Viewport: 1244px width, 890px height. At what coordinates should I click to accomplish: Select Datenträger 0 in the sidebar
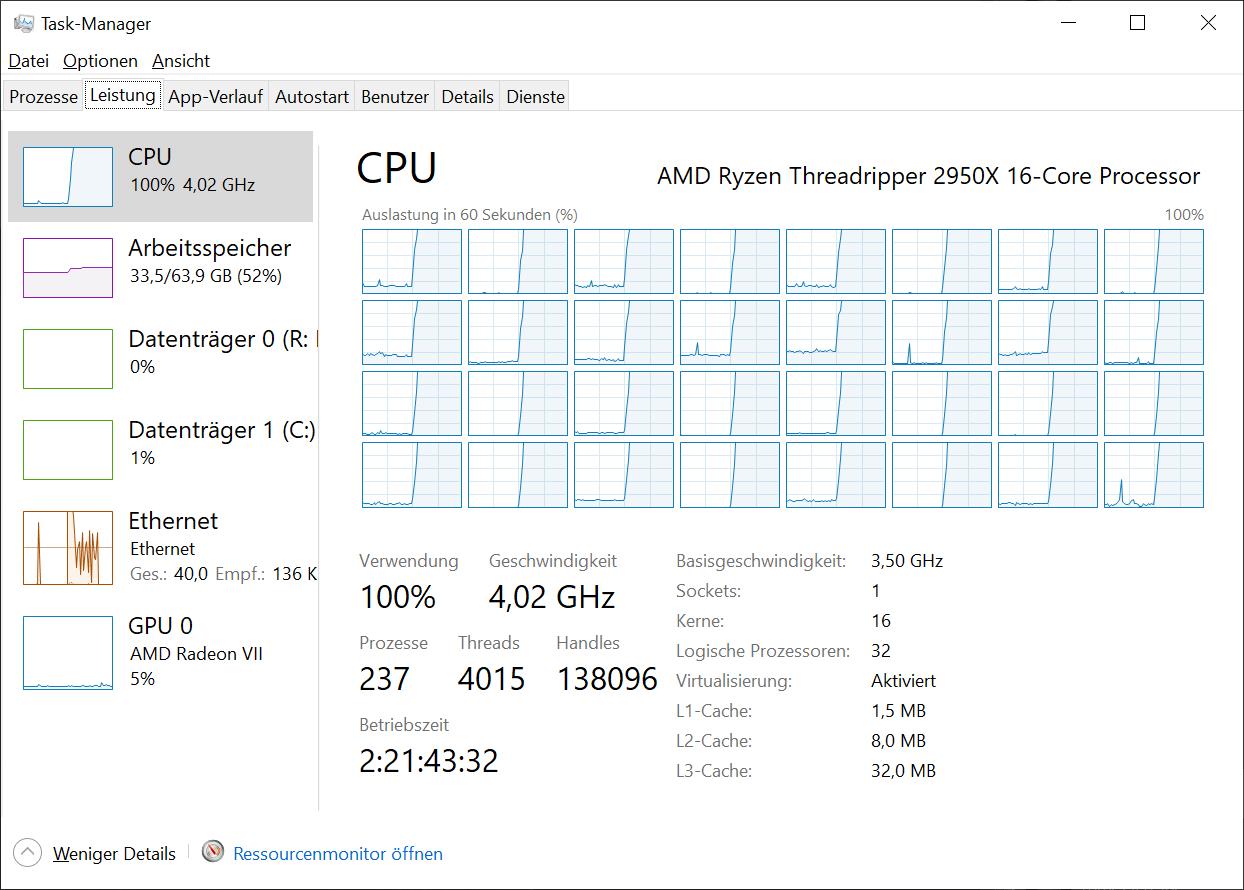(x=160, y=358)
